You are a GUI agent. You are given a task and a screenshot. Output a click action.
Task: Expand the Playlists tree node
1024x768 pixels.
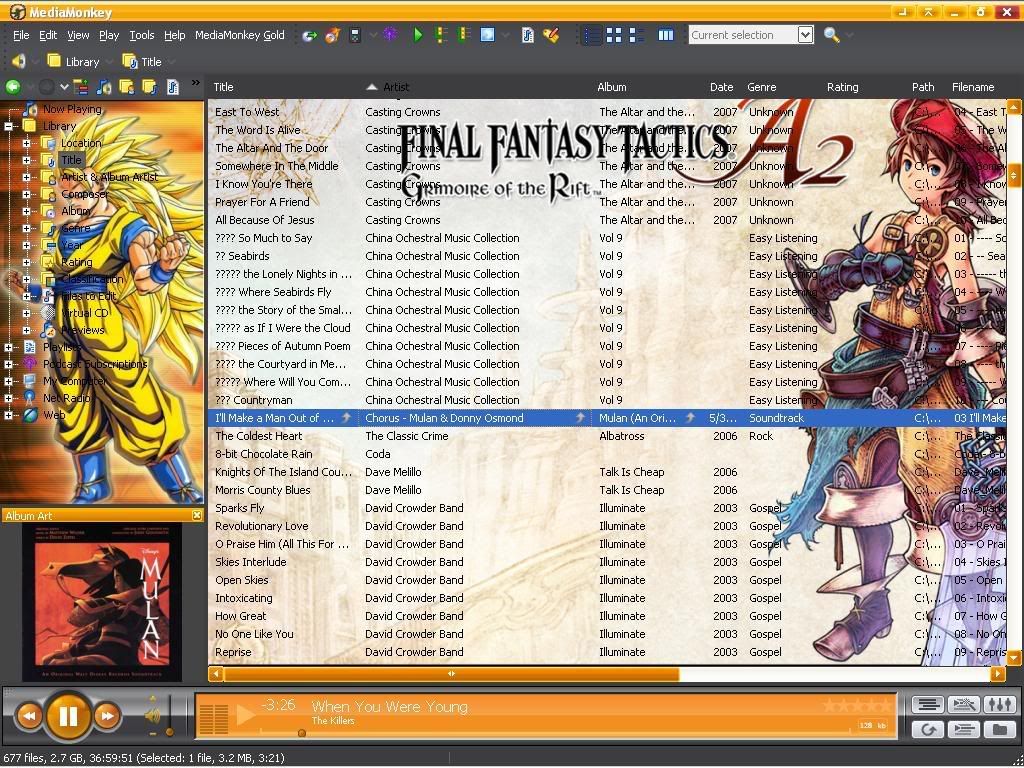coord(9,347)
